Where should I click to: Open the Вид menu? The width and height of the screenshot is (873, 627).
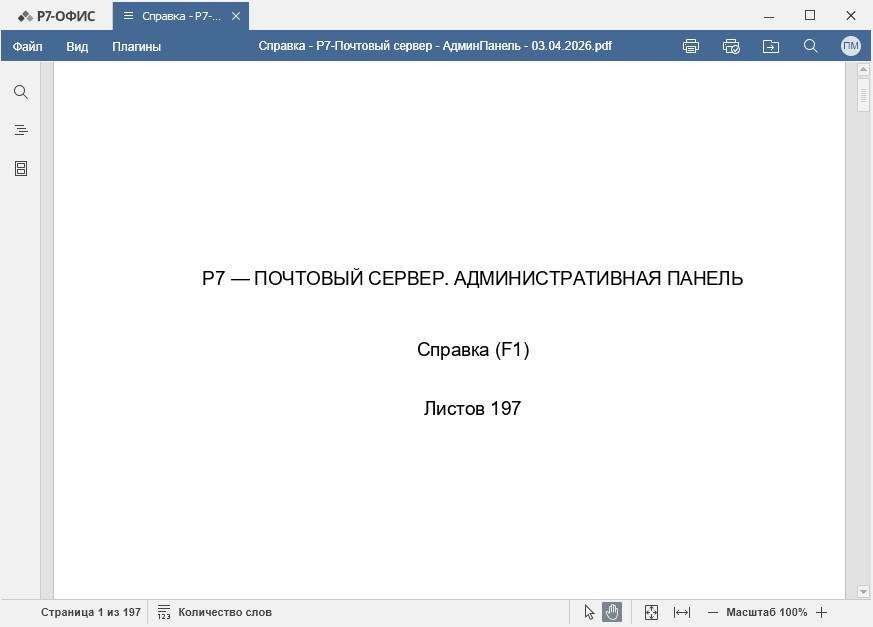[77, 46]
